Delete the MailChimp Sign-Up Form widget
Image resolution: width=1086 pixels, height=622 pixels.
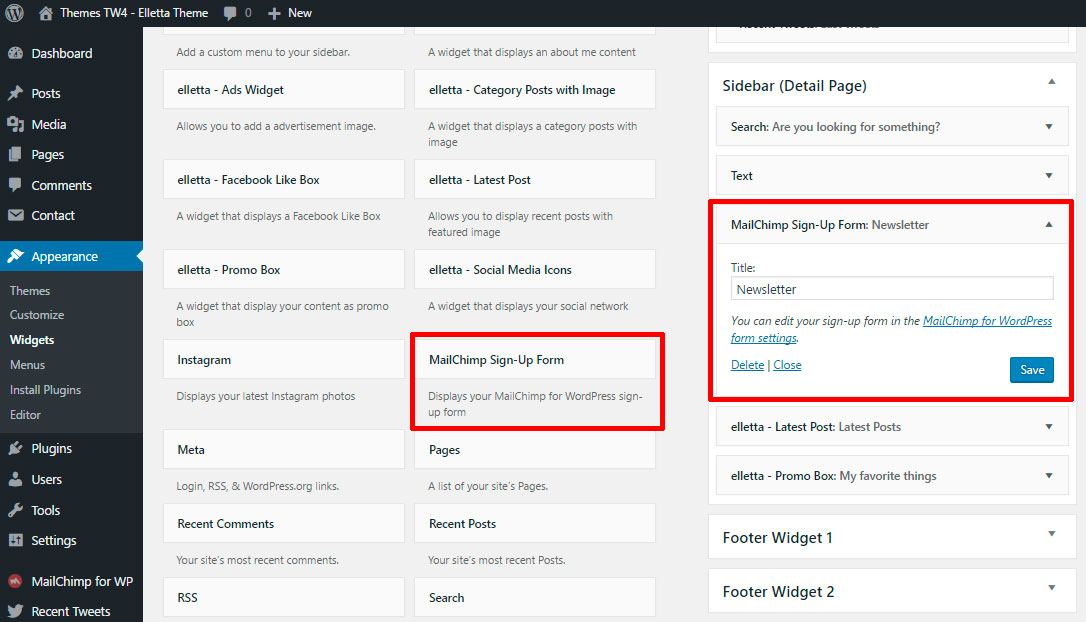(747, 365)
